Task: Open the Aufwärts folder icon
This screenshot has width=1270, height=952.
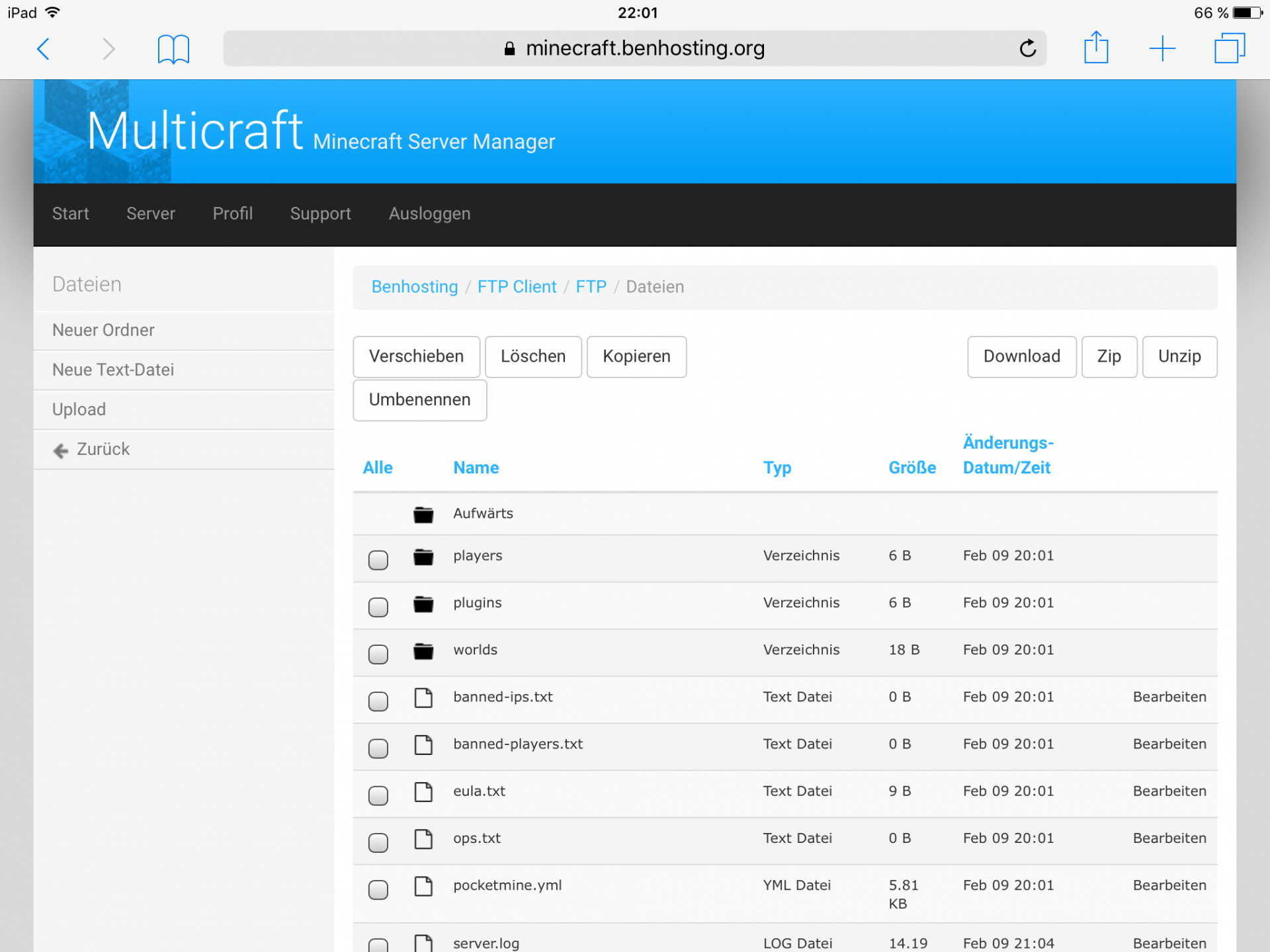Action: point(423,514)
